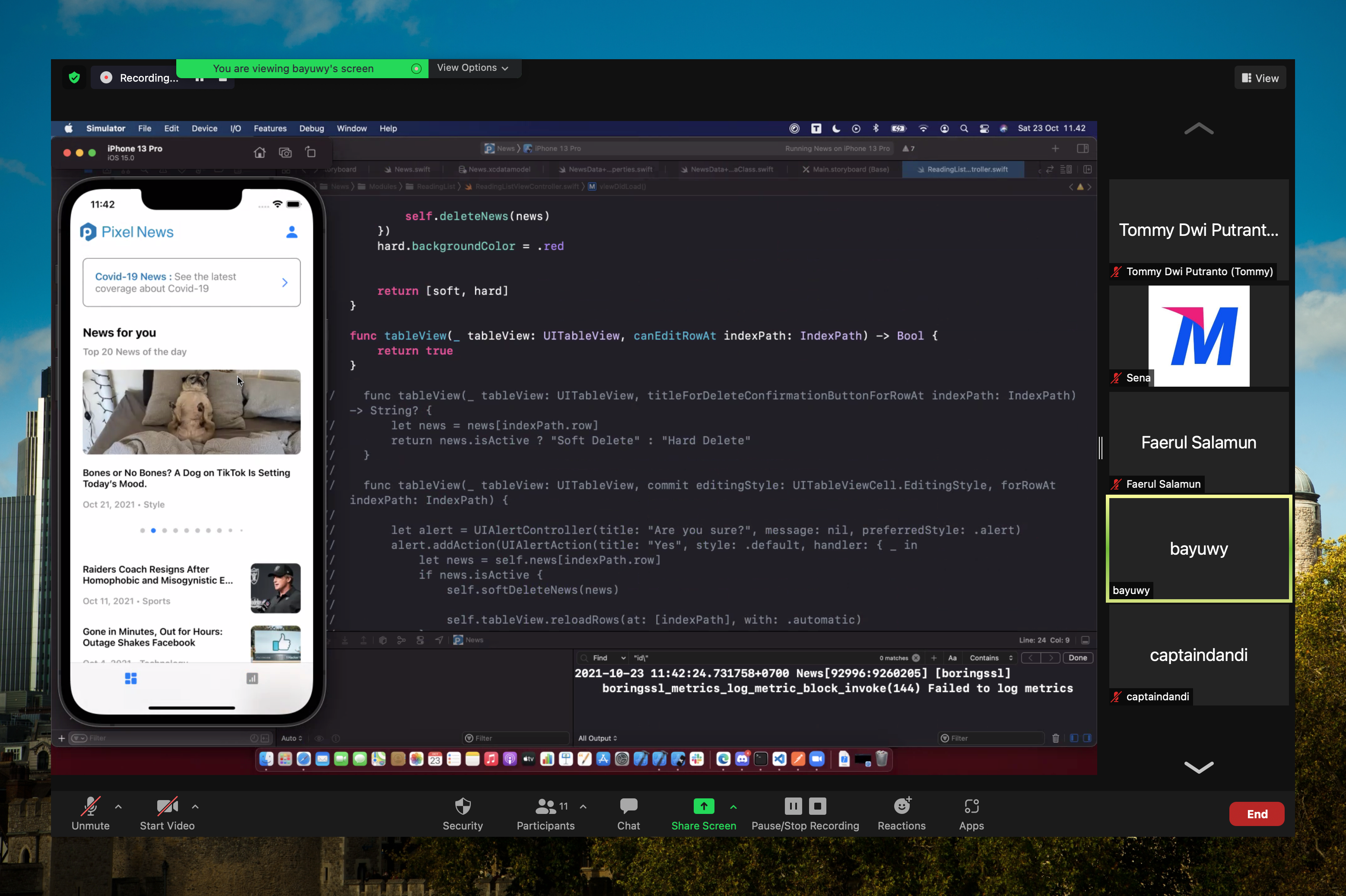Toggle the minimap and editor options
This screenshot has width=1346, height=896.
1066,169
